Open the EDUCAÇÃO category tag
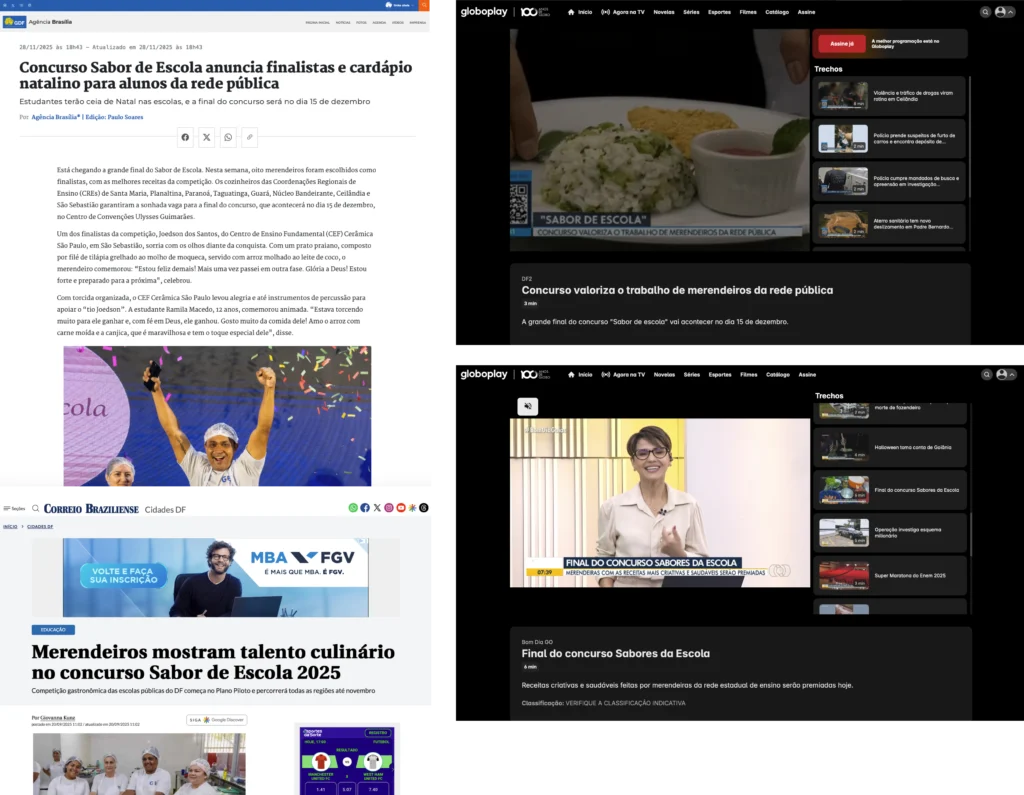Viewport: 1024px width, 795px height. (53, 630)
